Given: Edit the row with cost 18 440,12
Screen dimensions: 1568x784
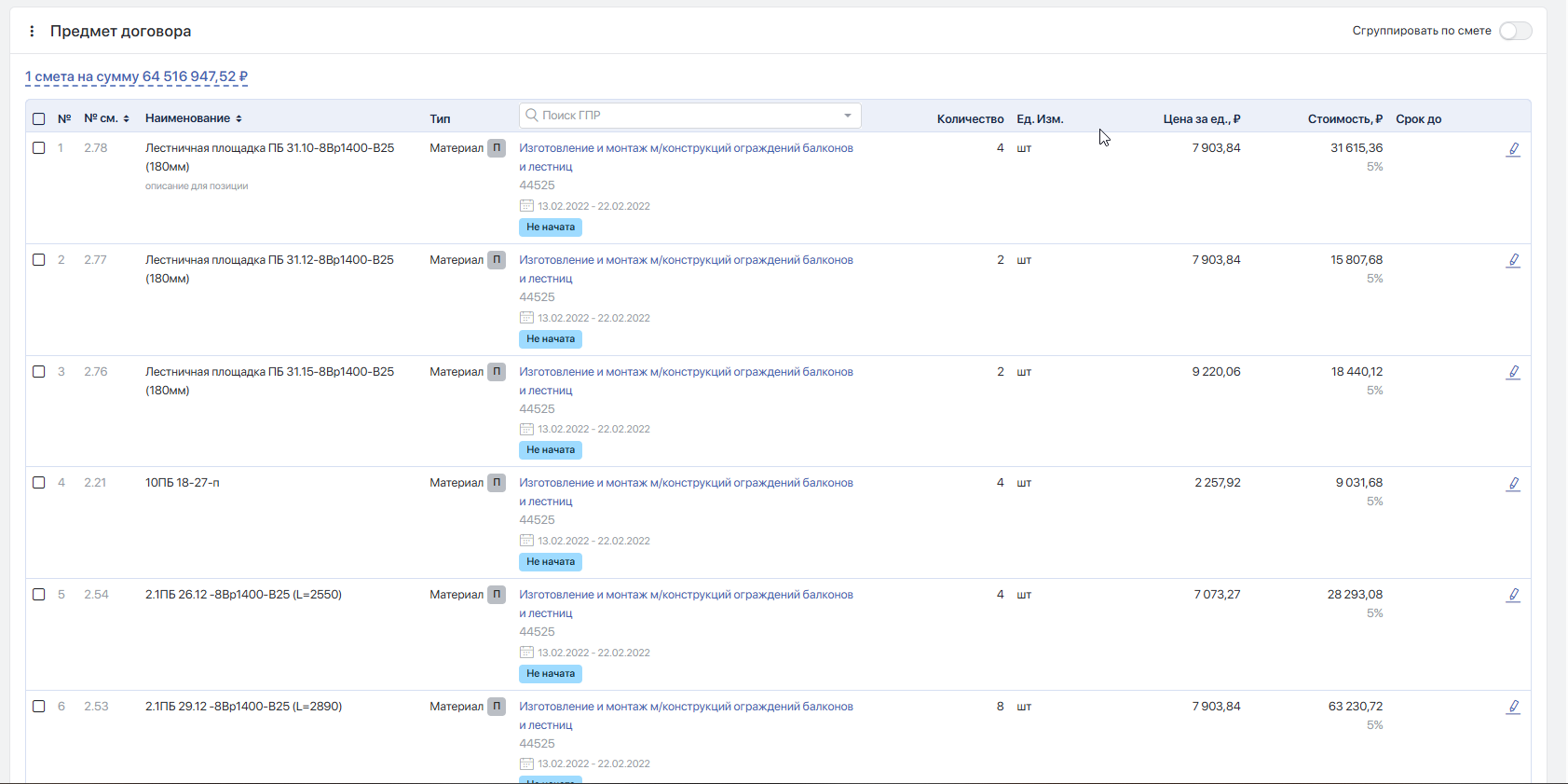Looking at the screenshot, I should [1513, 373].
